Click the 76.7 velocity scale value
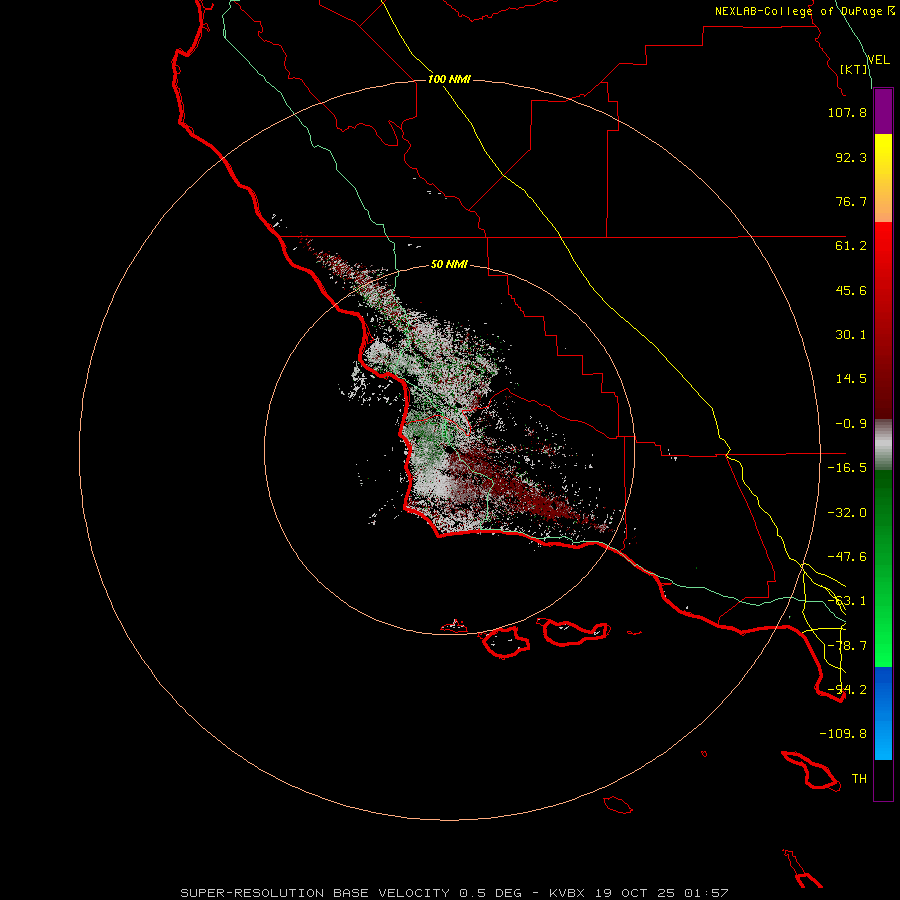900x900 pixels. pyautogui.click(x=851, y=201)
